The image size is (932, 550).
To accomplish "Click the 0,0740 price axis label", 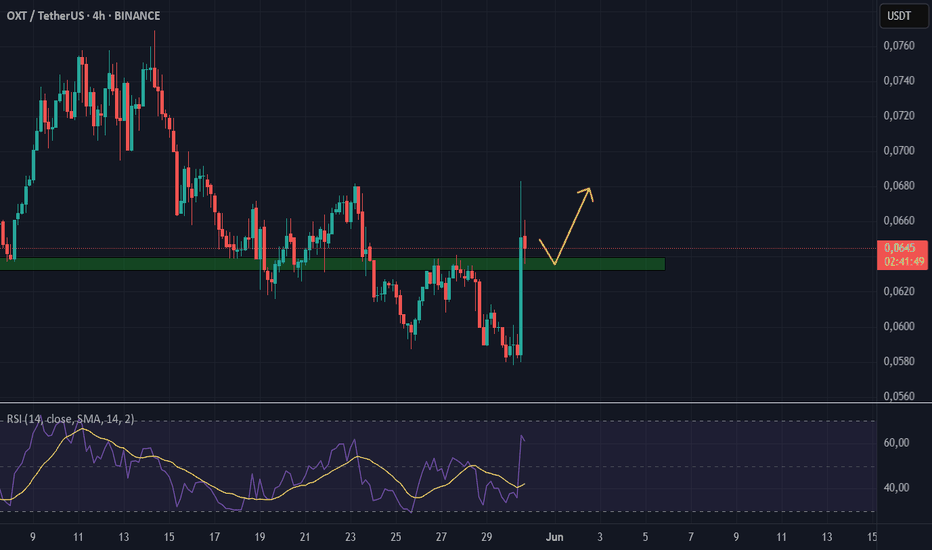I will click(899, 81).
